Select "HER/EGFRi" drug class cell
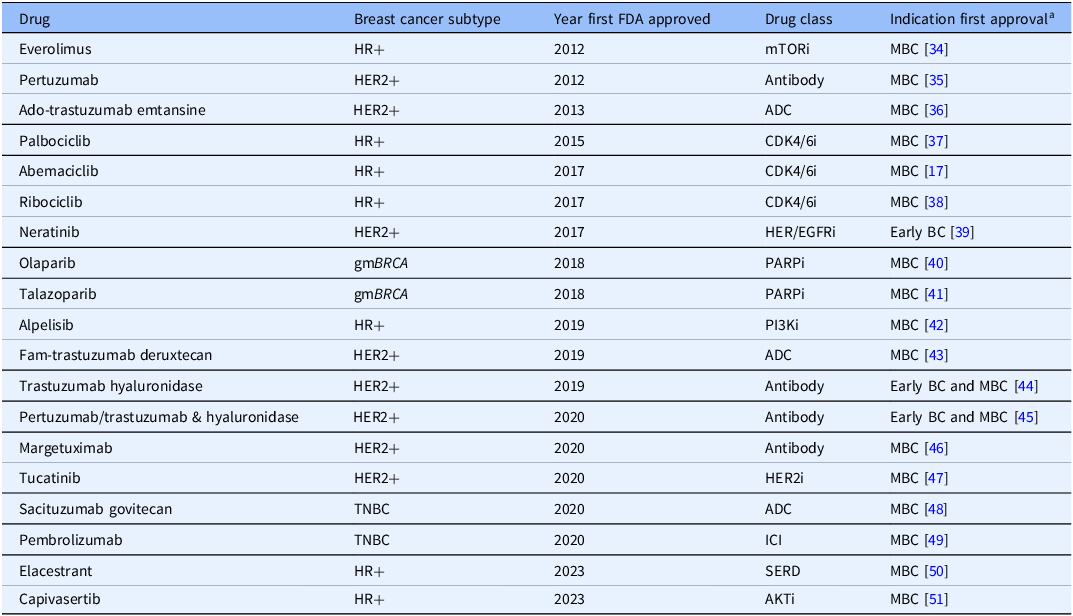The image size is (1073, 616). [x=800, y=232]
